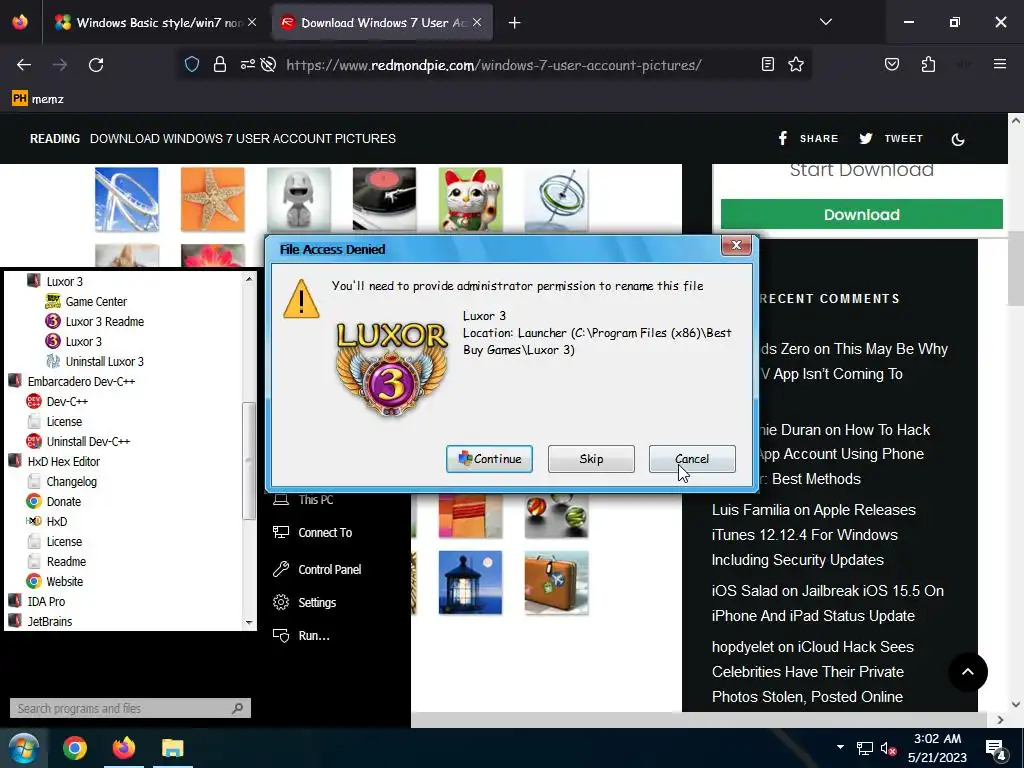Screen dimensions: 1024x768
Task: Open Game Center in start menu
Action: coord(86,302)
